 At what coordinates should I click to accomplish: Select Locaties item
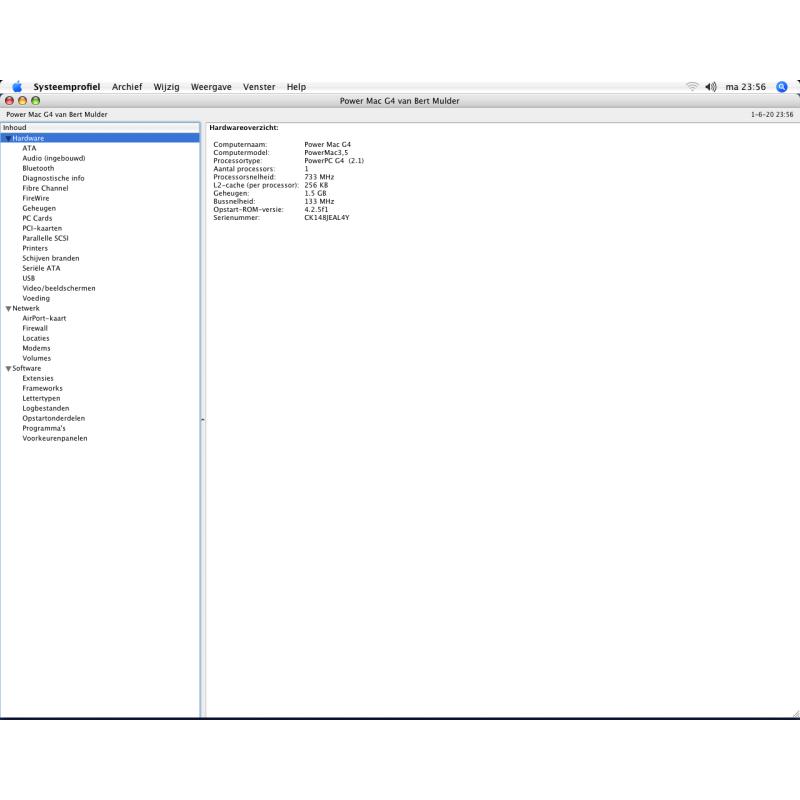[x=36, y=338]
